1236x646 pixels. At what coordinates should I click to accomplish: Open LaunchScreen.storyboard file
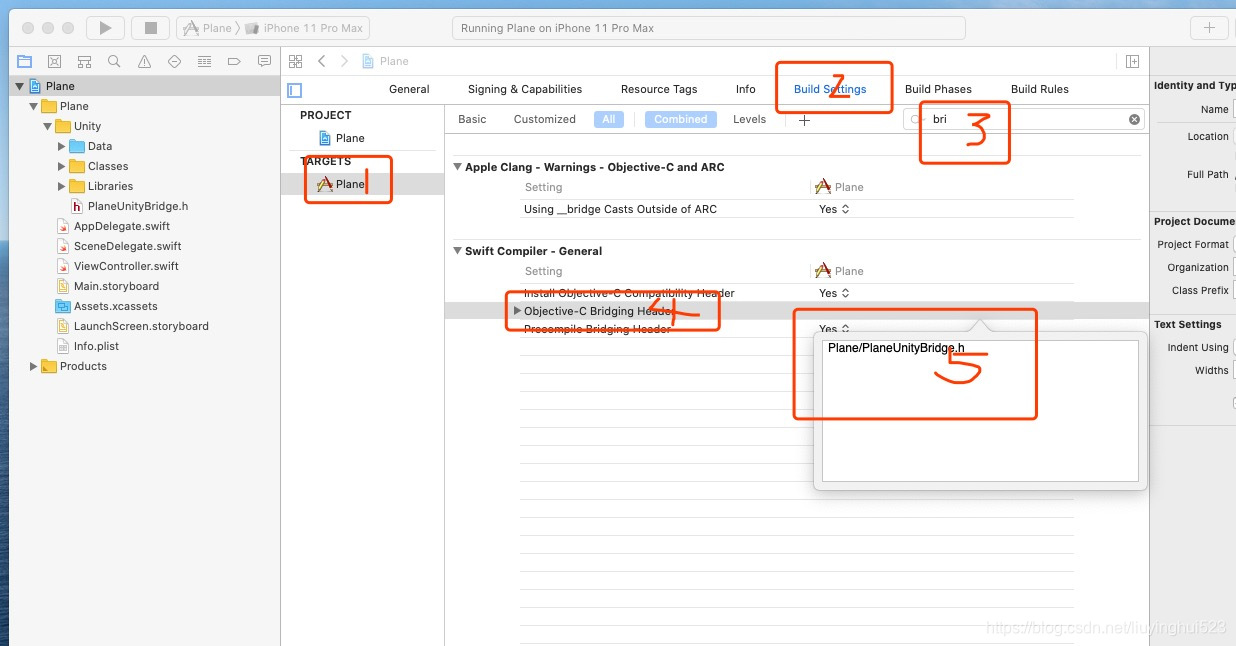coord(141,326)
